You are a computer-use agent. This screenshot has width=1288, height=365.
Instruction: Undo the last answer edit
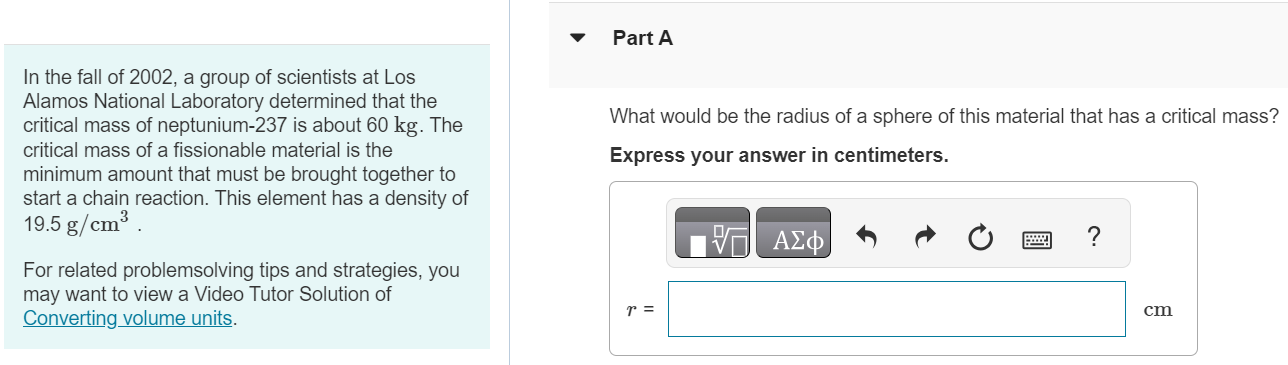[x=868, y=238]
